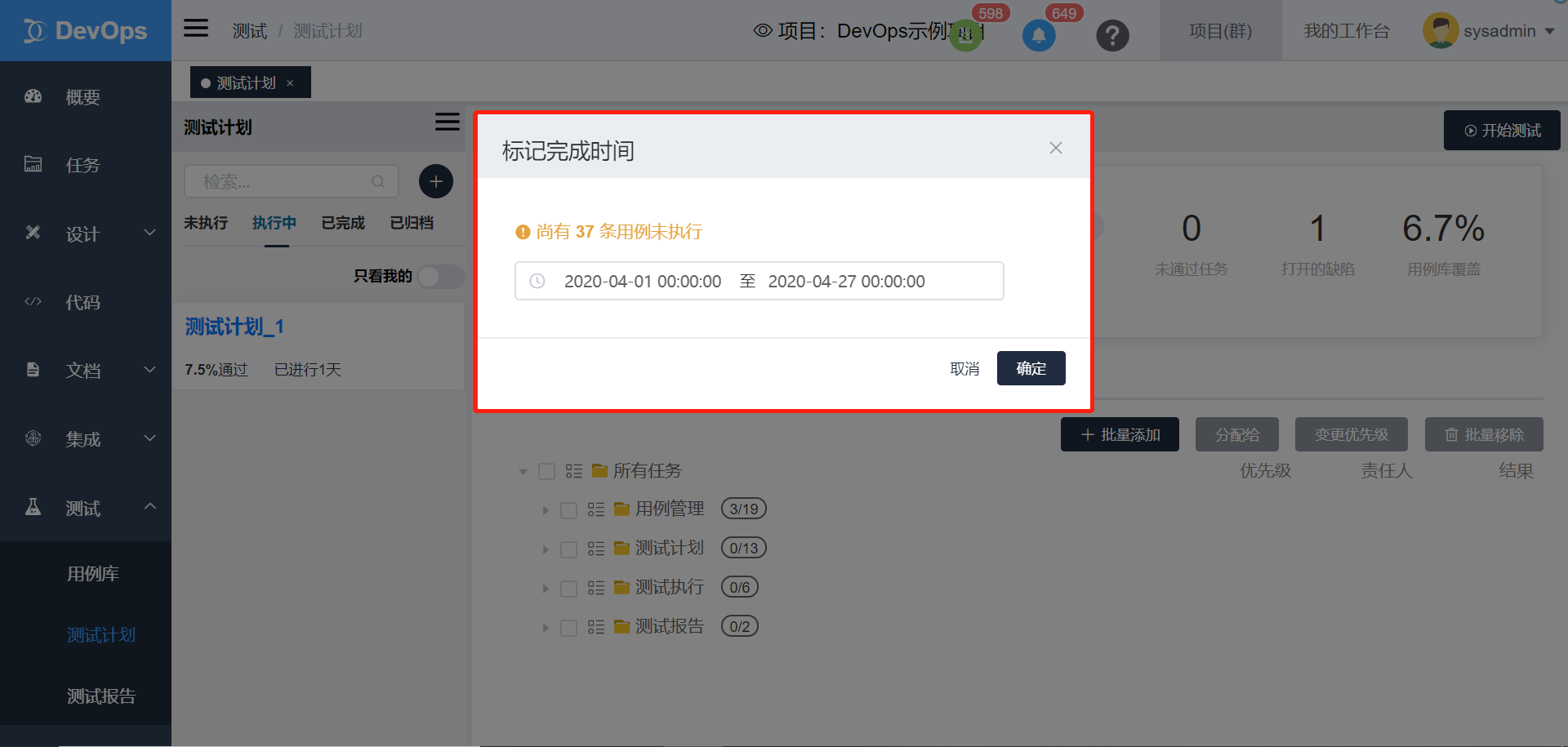The width and height of the screenshot is (1568, 747).
Task: Open the test plan panel list menu icon
Action: (x=448, y=122)
